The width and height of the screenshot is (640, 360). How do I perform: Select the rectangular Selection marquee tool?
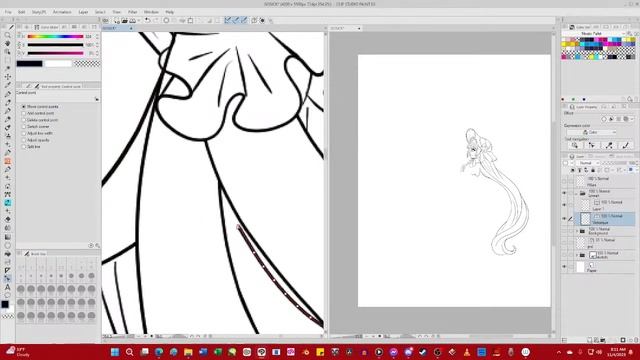(x=8, y=60)
